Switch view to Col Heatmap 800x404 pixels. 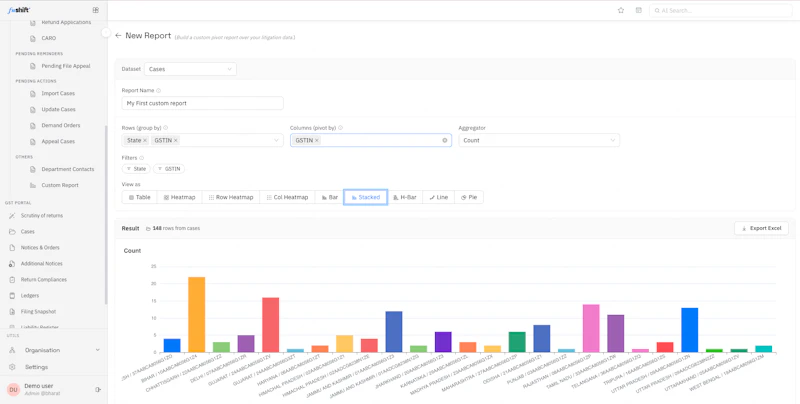(x=287, y=197)
